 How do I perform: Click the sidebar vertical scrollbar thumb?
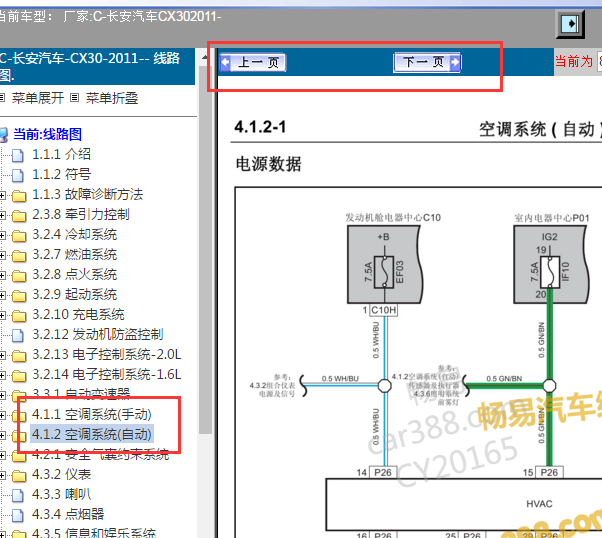pyautogui.click(x=205, y=250)
